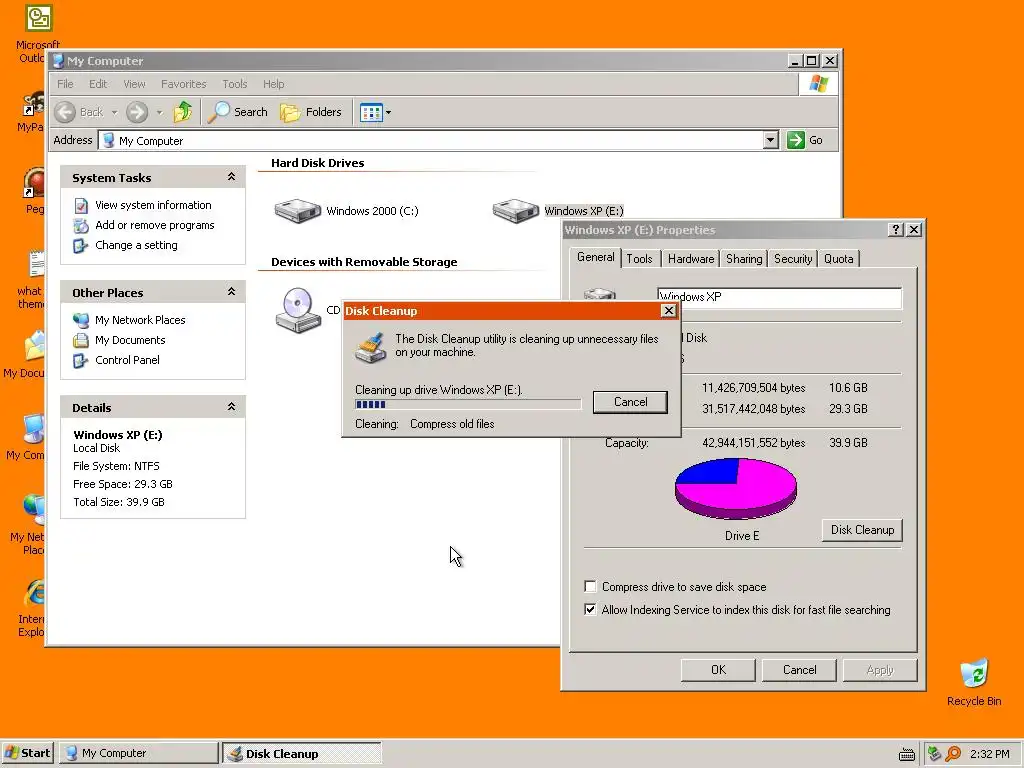Click OK in the Properties dialog

click(718, 669)
